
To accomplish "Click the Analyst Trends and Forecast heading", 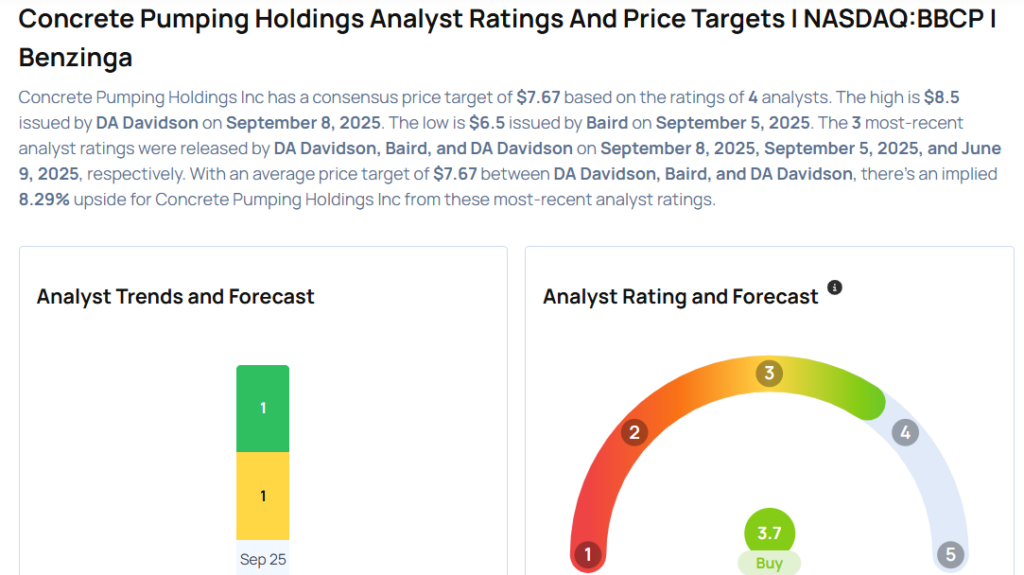I will [175, 296].
